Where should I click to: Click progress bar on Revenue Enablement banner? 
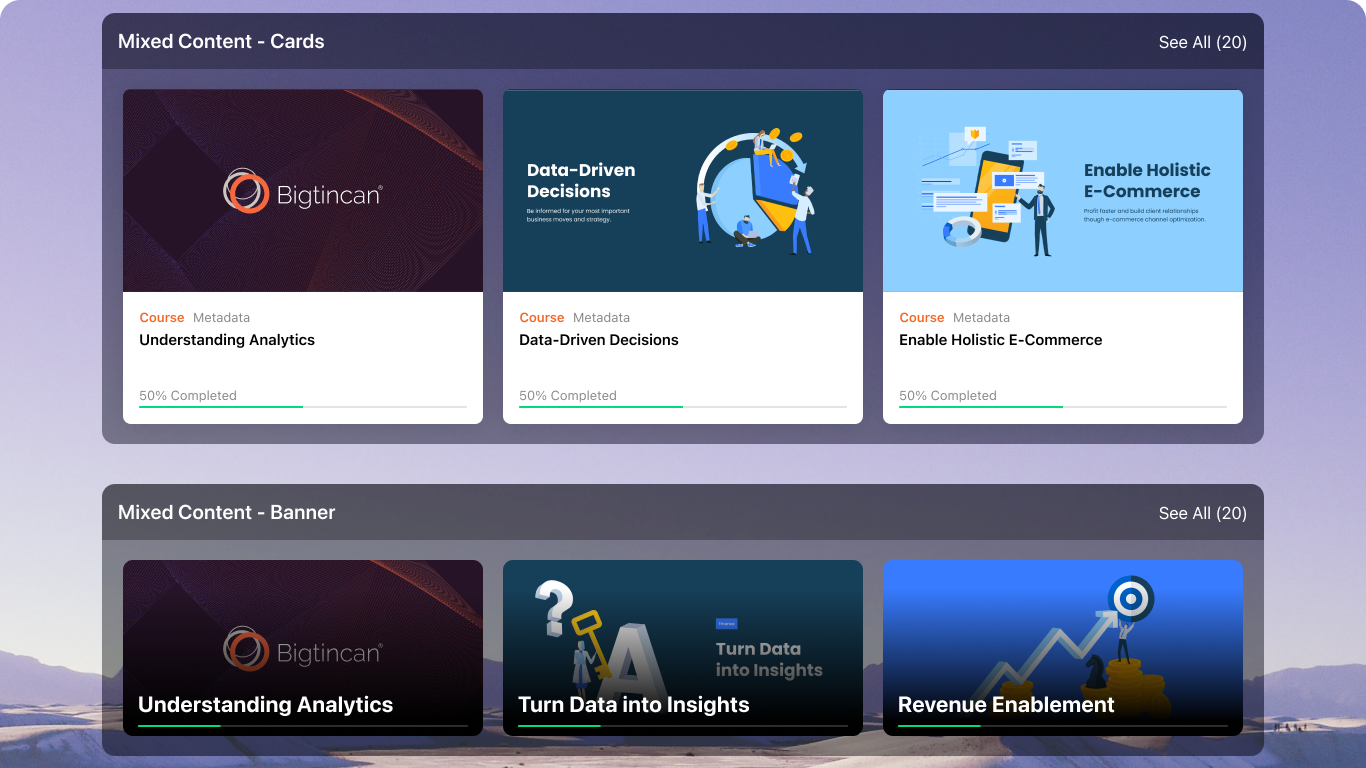(1063, 726)
